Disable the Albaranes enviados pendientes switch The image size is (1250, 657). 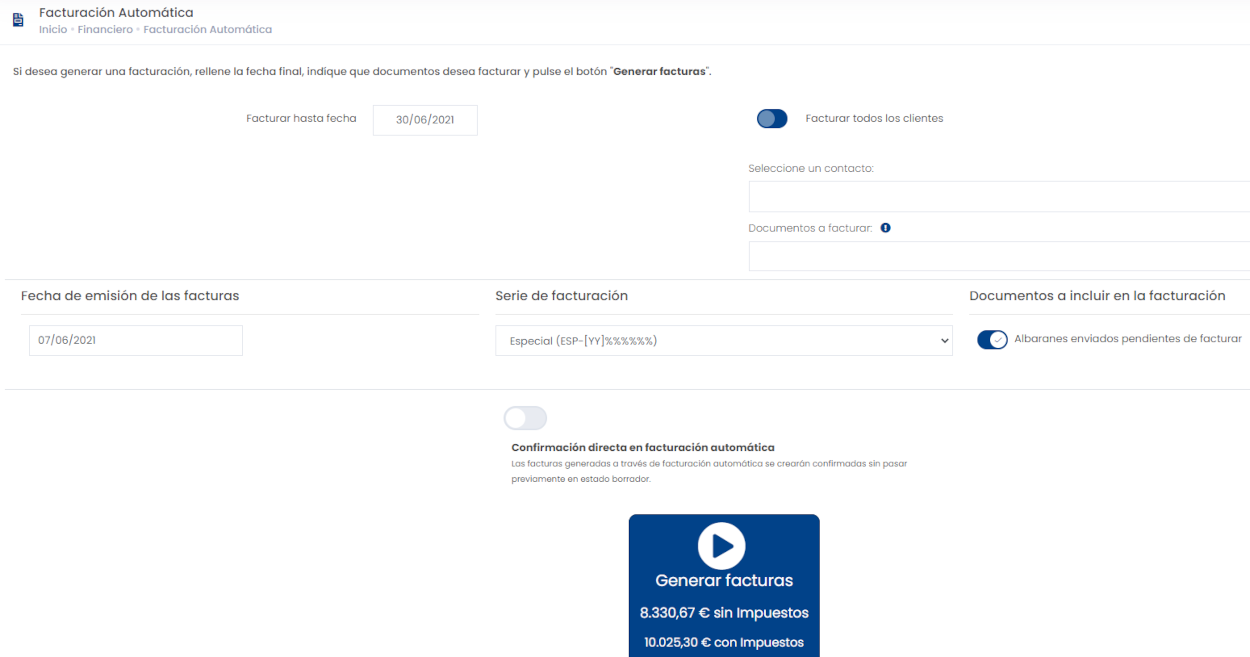(992, 340)
